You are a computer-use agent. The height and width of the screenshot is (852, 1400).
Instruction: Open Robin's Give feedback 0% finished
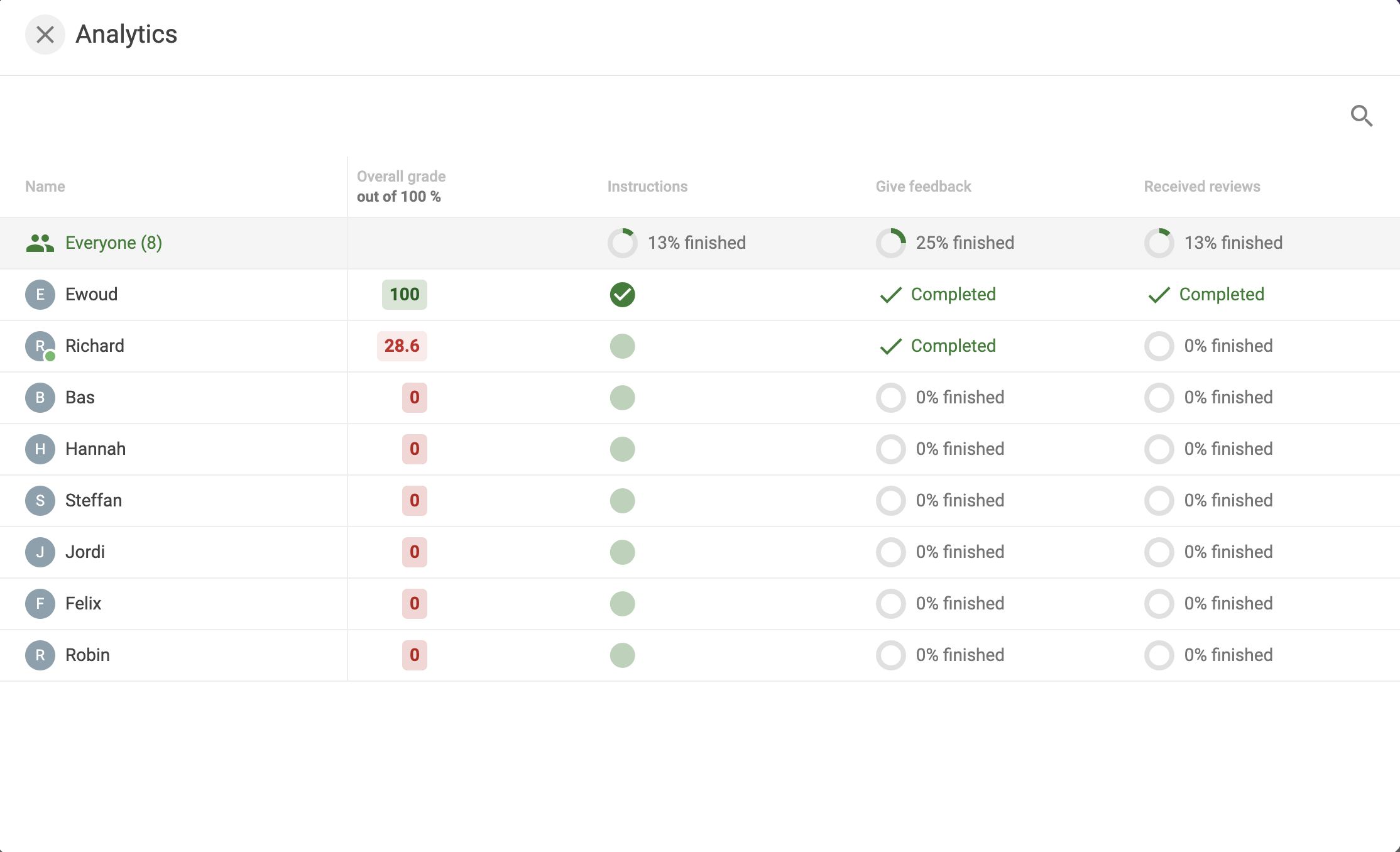pos(940,655)
